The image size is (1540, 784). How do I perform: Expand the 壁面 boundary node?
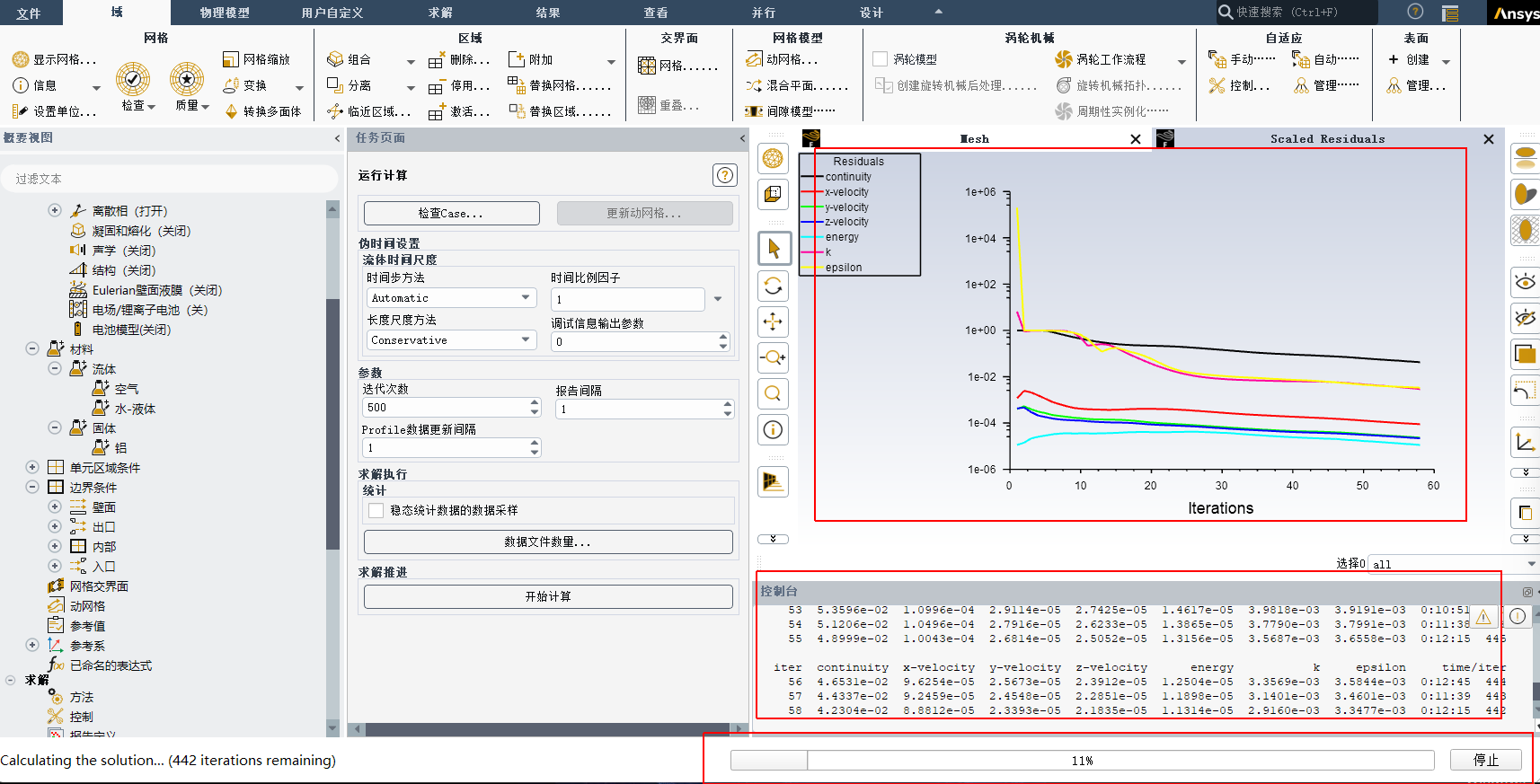click(x=55, y=507)
